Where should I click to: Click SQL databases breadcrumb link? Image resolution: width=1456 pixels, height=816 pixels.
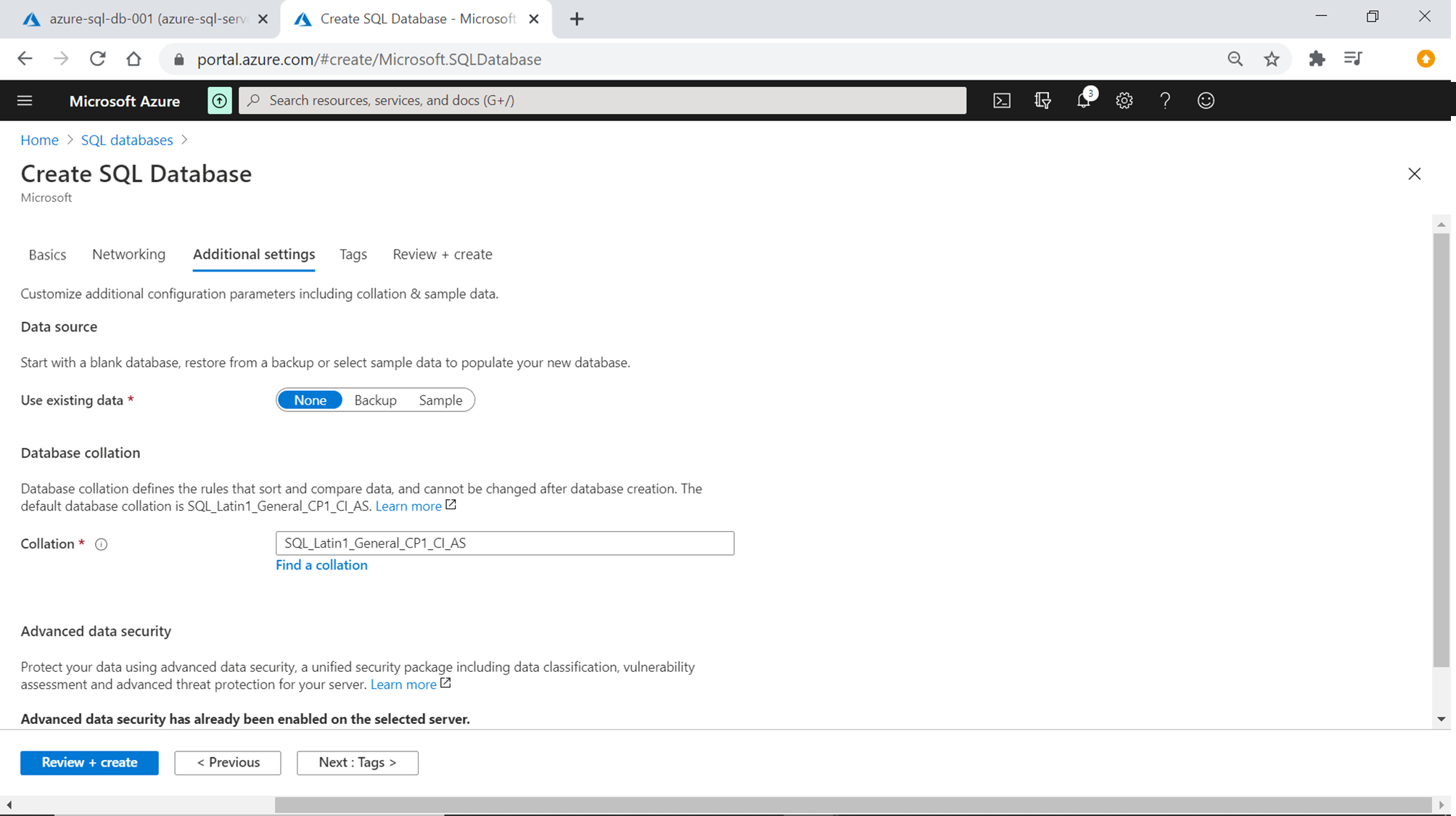coord(127,140)
